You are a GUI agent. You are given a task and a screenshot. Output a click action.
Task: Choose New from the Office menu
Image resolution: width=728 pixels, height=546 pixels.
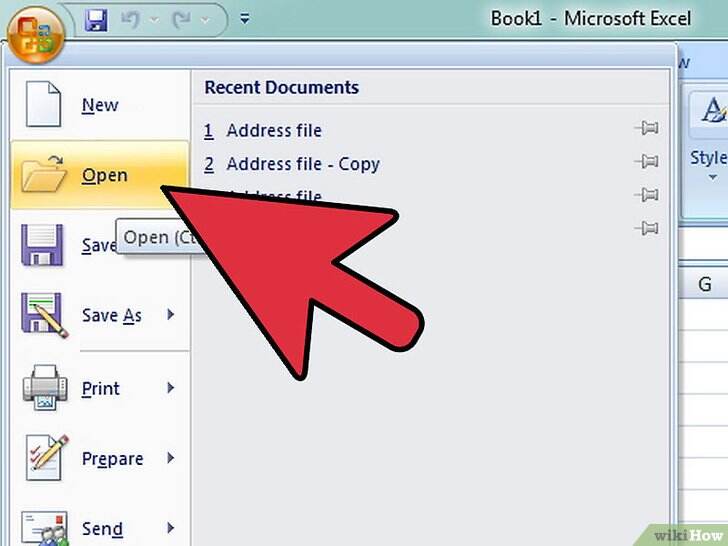[100, 105]
